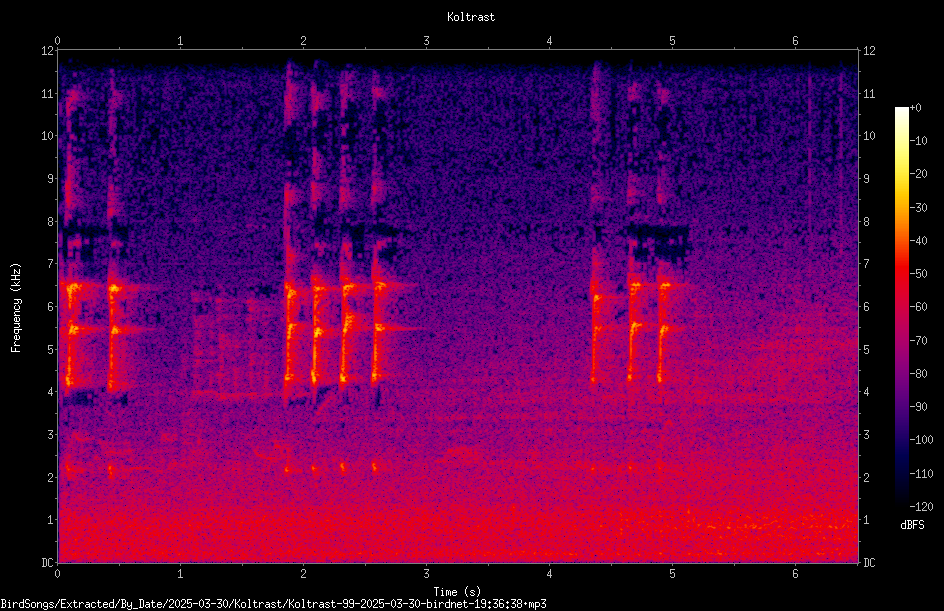The height and width of the screenshot is (611, 944).
Task: Click "10" on the right frequency axis
Action: pyautogui.click(x=869, y=136)
